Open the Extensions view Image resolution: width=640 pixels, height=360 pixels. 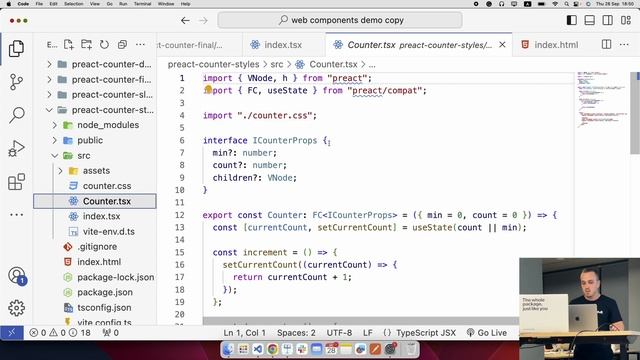(x=16, y=182)
